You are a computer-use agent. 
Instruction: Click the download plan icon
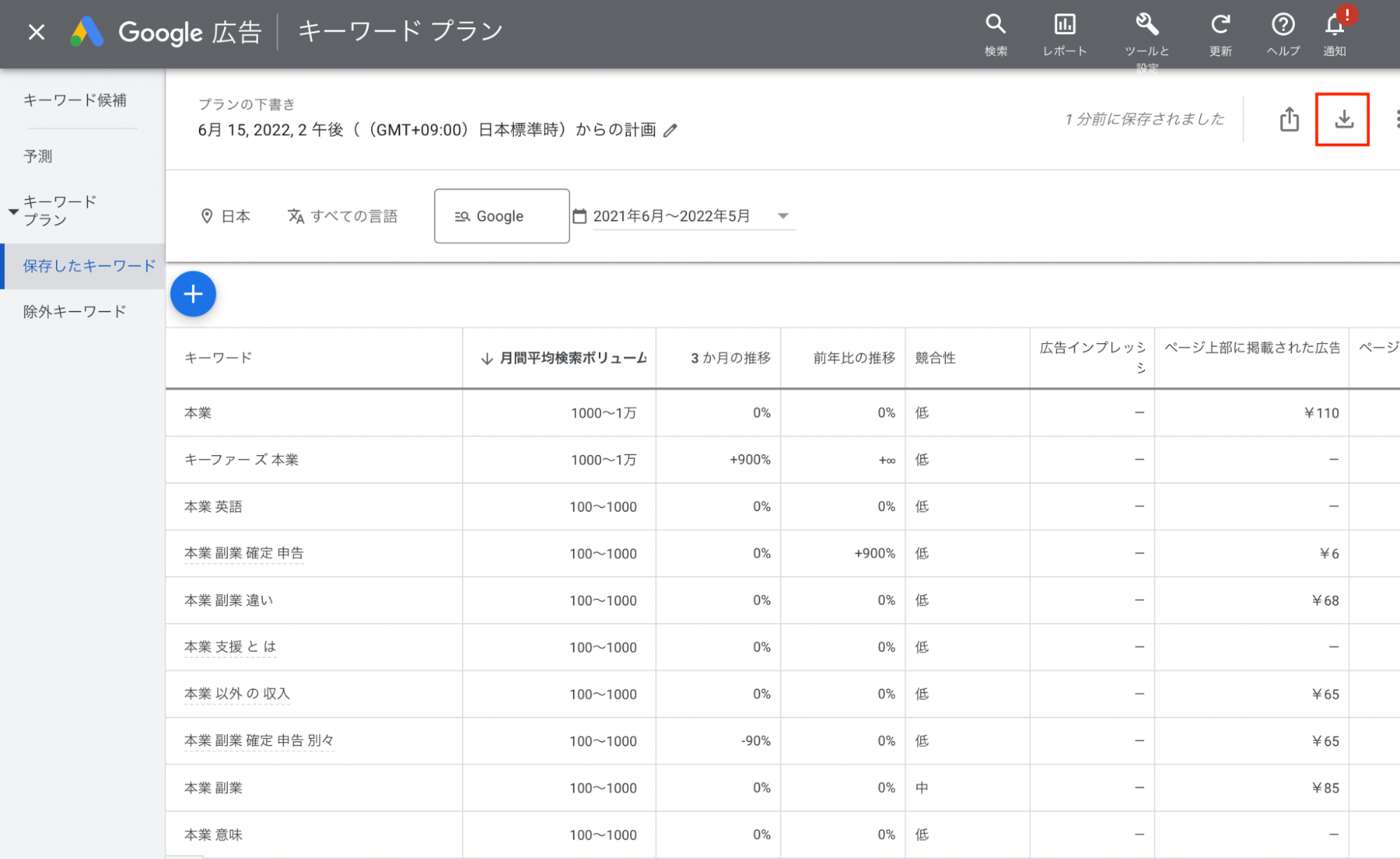[x=1343, y=120]
